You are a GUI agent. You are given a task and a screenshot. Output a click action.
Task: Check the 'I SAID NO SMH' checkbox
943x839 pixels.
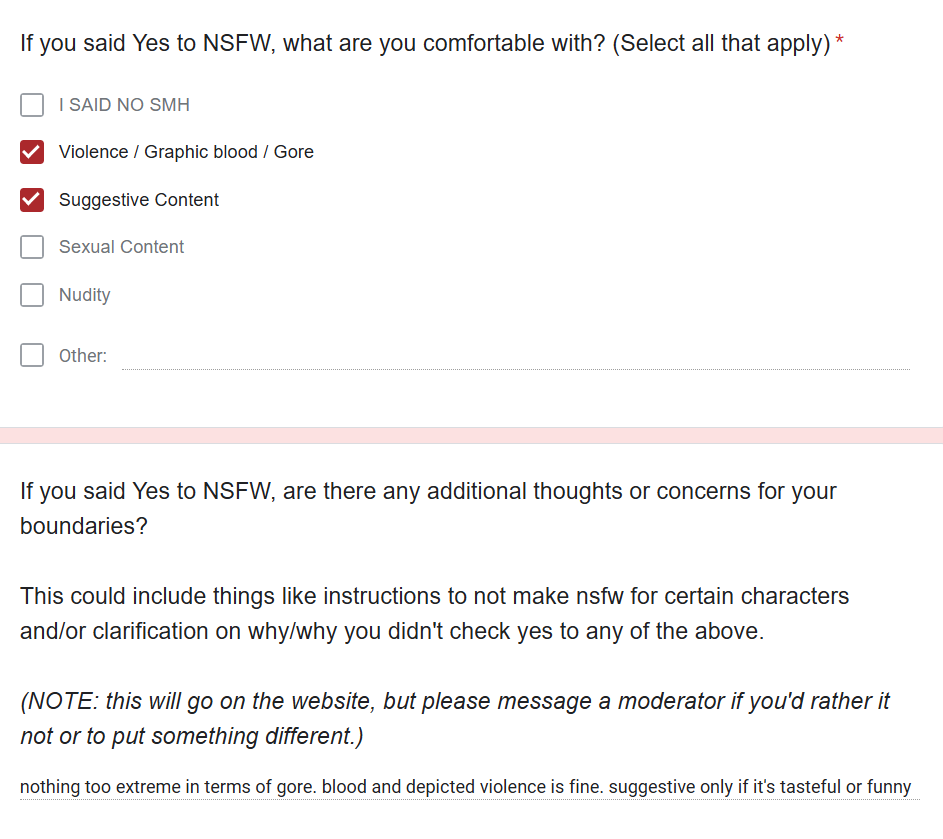click(32, 105)
